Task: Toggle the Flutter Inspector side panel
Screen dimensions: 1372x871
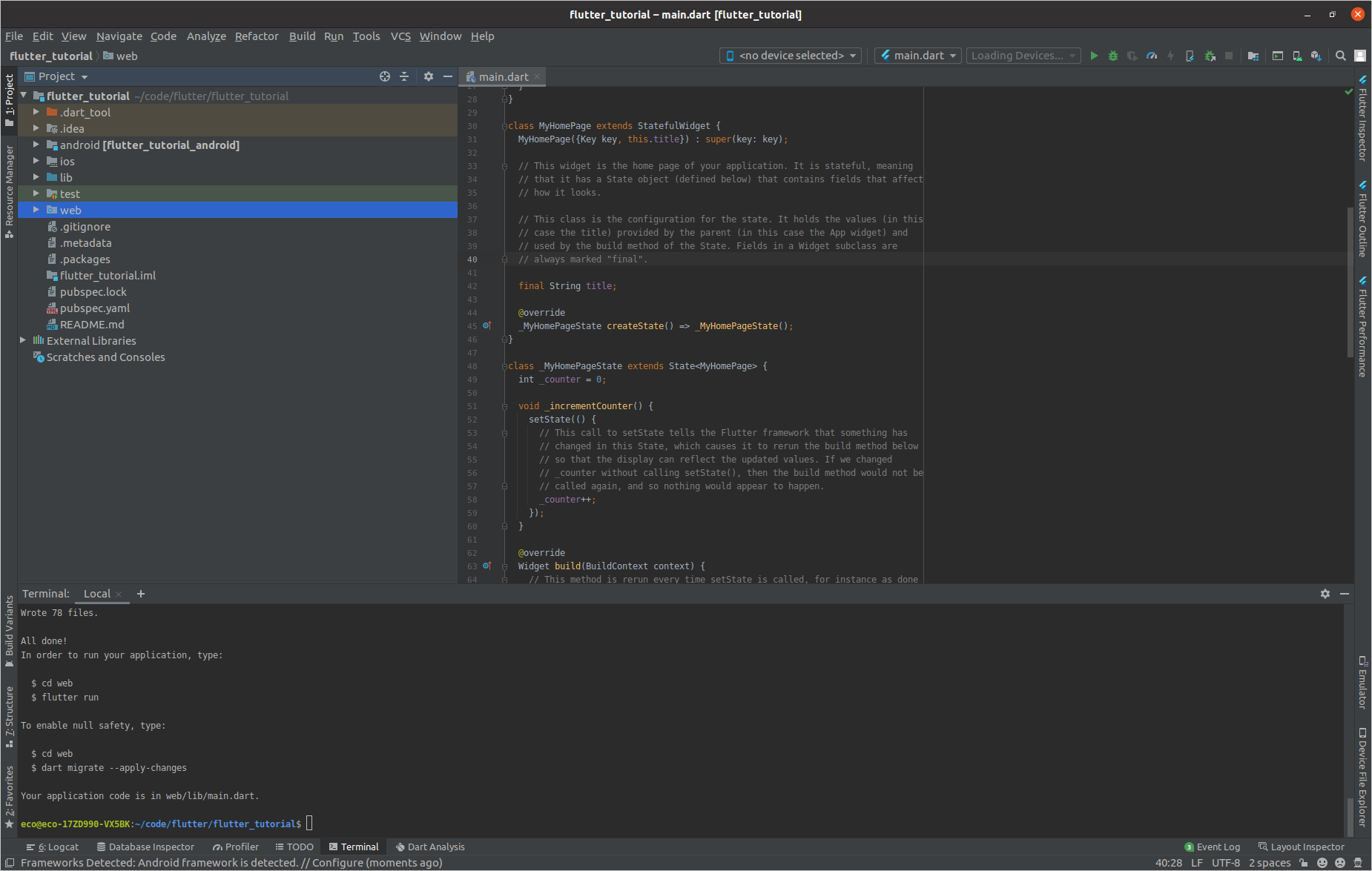Action: tap(1362, 119)
